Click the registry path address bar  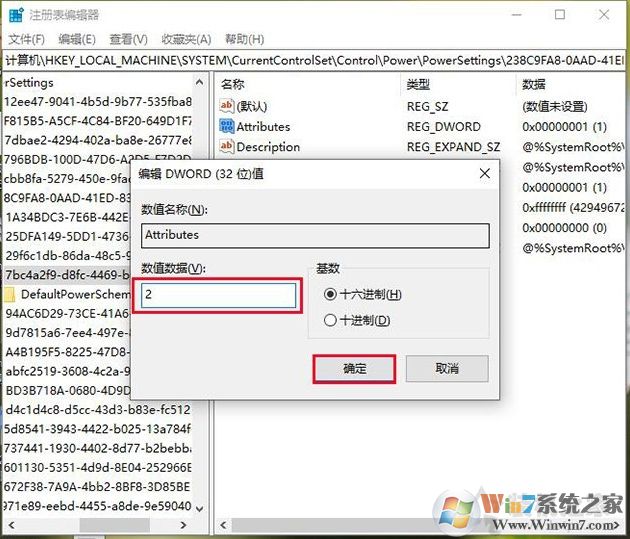coord(315,61)
